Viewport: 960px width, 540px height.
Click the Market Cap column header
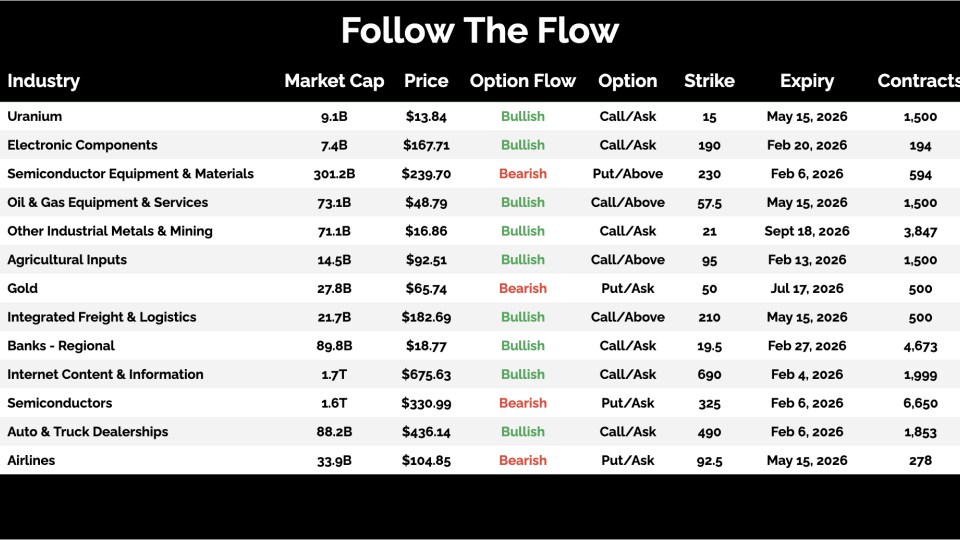point(334,81)
